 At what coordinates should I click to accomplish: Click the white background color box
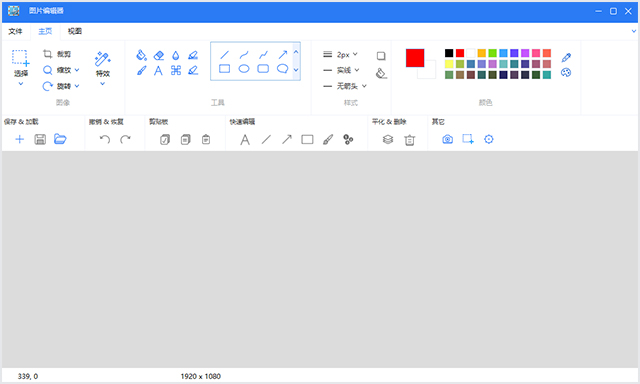[429, 72]
